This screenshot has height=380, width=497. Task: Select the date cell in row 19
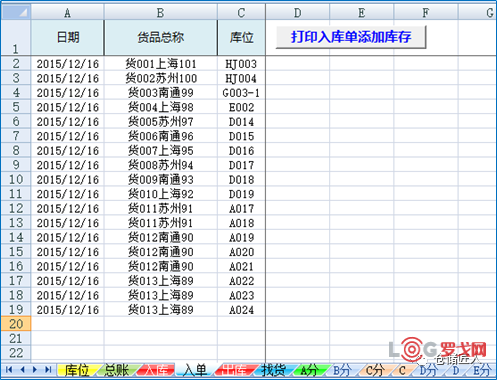[x=68, y=310]
